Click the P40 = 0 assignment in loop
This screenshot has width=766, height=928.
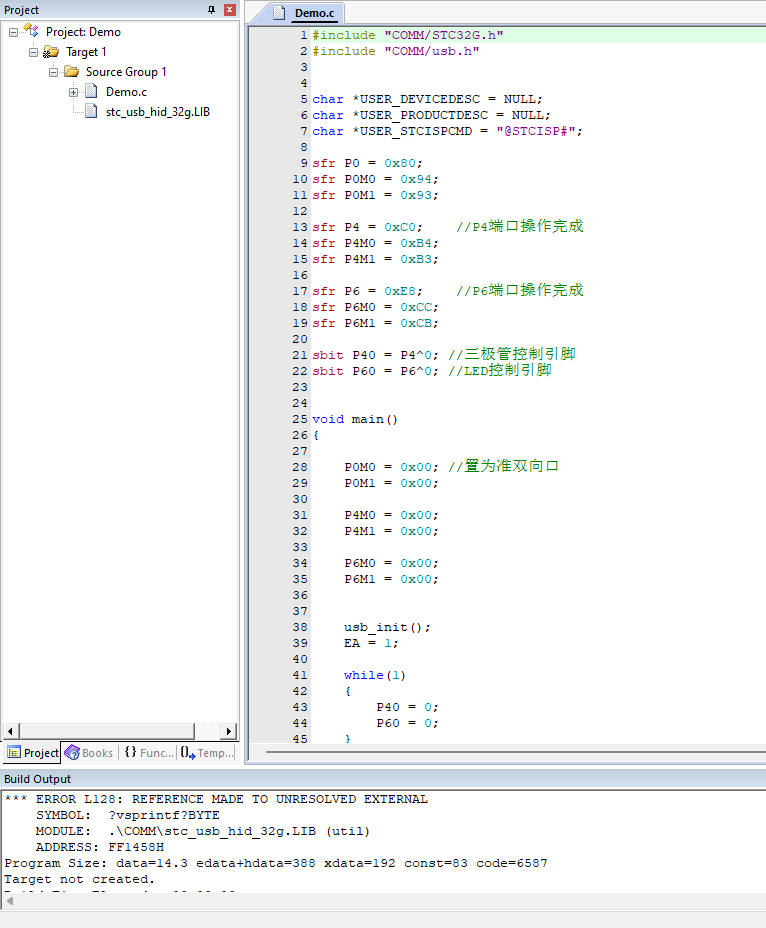[x=407, y=707]
